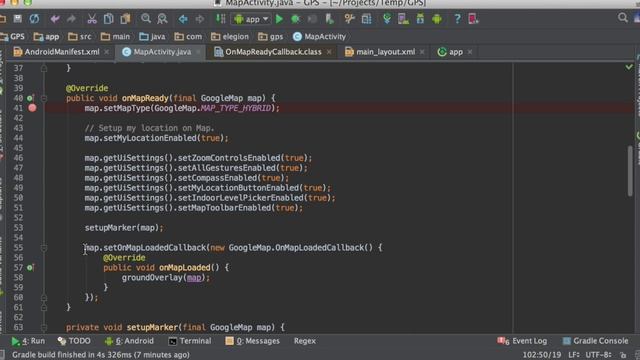
Task: Click the src breadcrumb folder
Action: 80,37
